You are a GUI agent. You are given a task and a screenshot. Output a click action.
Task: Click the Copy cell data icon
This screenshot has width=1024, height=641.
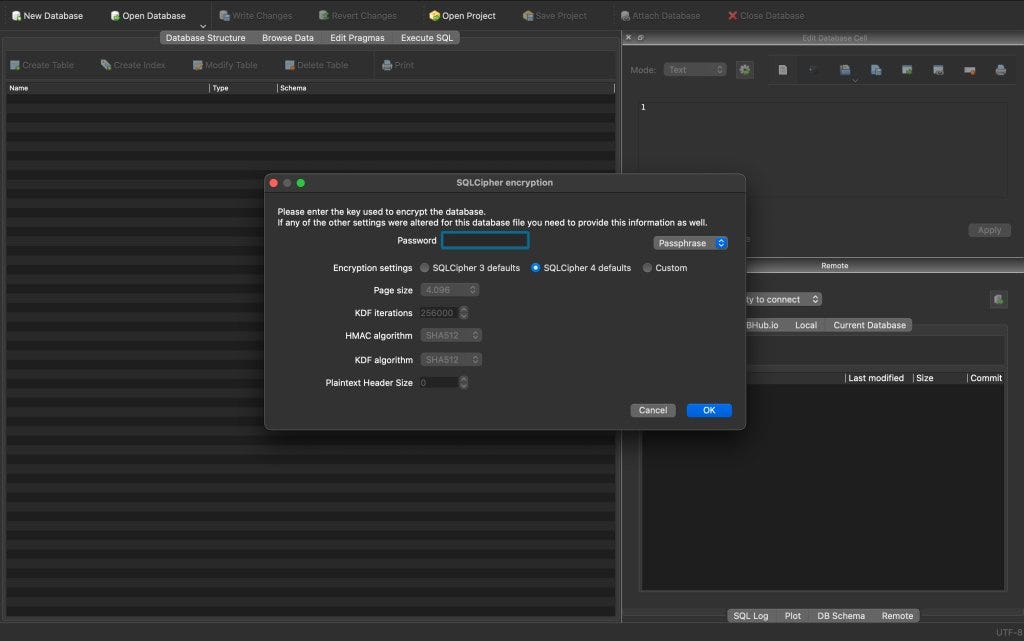pyautogui.click(x=875, y=69)
